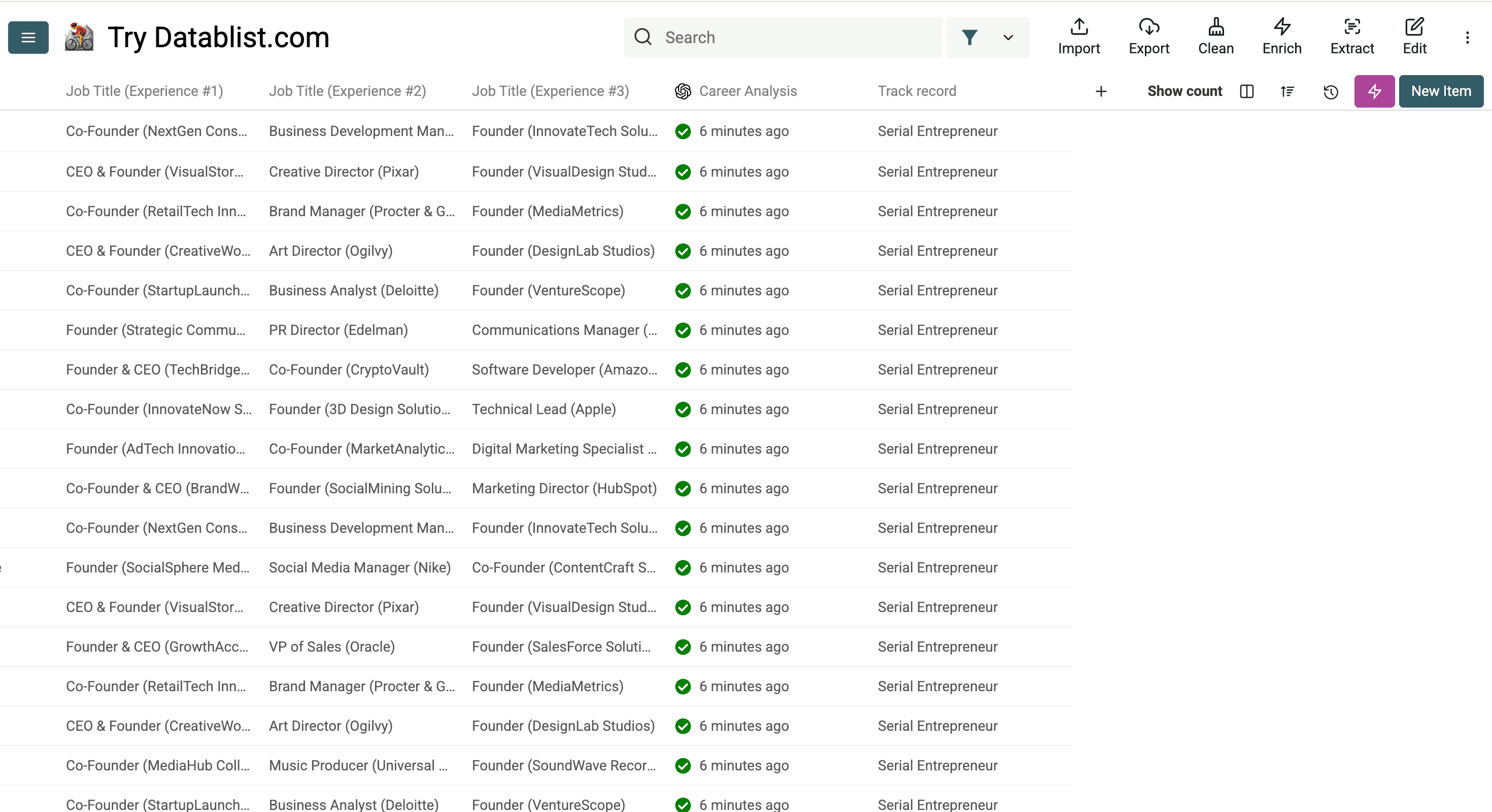Open the sort order icon
This screenshot has width=1492, height=812.
[1287, 91]
